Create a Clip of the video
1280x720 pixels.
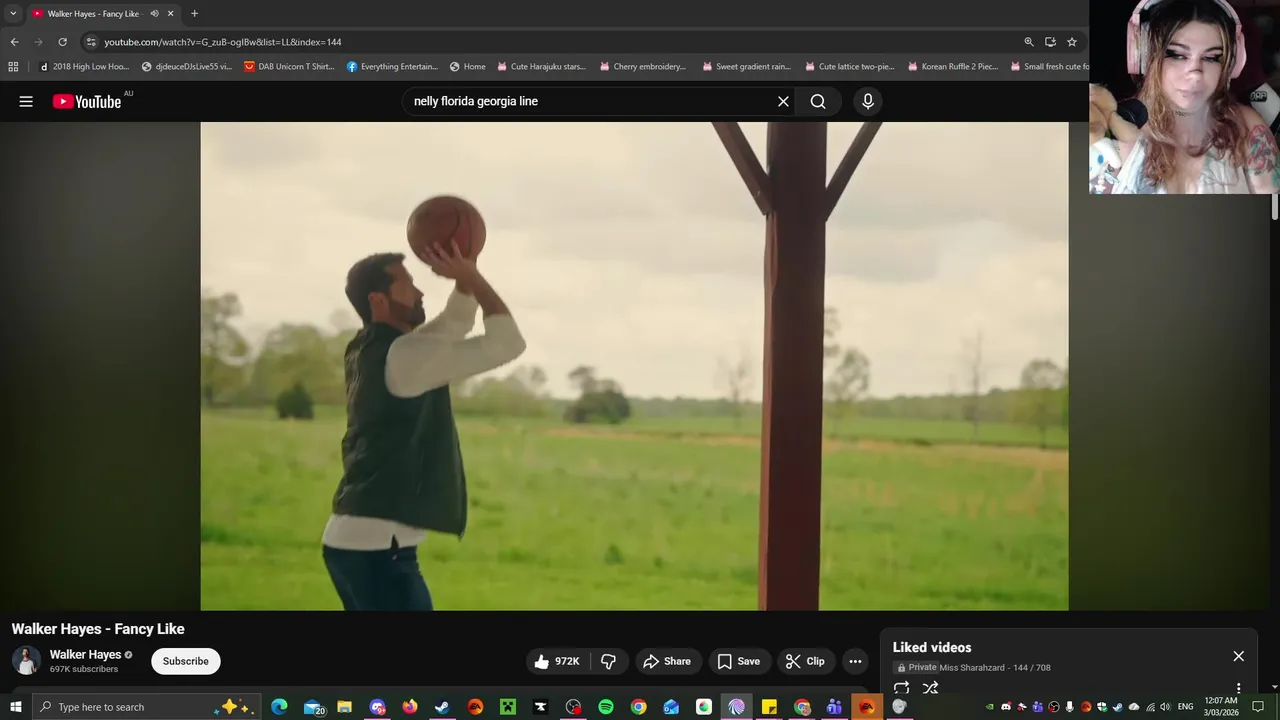click(x=805, y=661)
